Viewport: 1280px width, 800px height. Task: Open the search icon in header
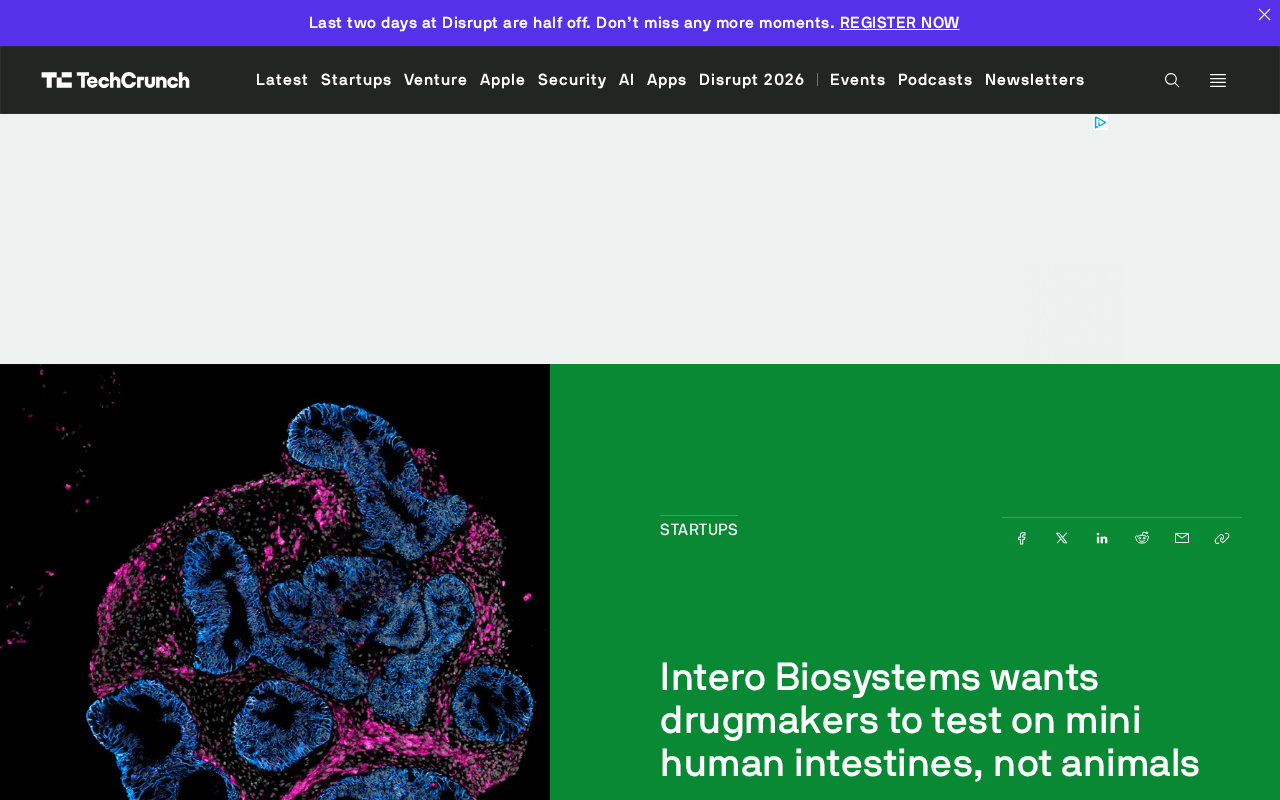tap(1172, 80)
